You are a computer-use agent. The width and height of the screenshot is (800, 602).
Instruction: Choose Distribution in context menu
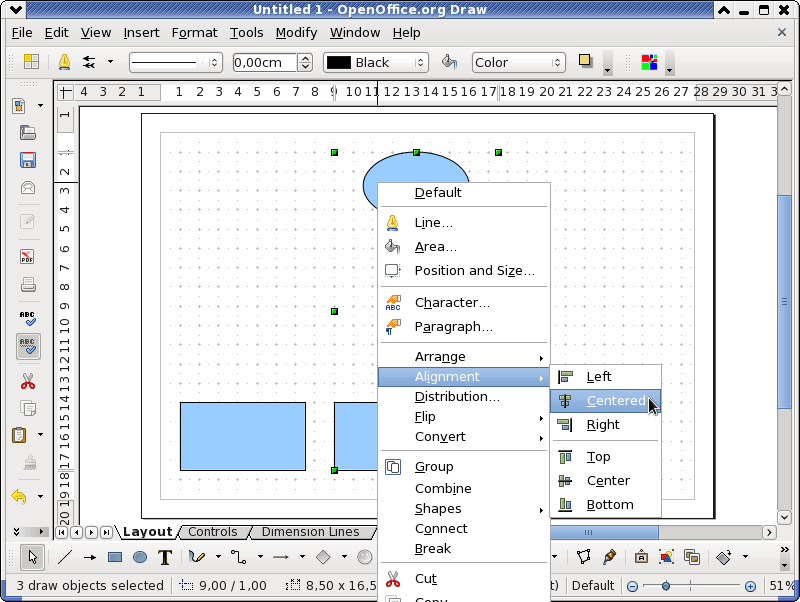(x=464, y=396)
